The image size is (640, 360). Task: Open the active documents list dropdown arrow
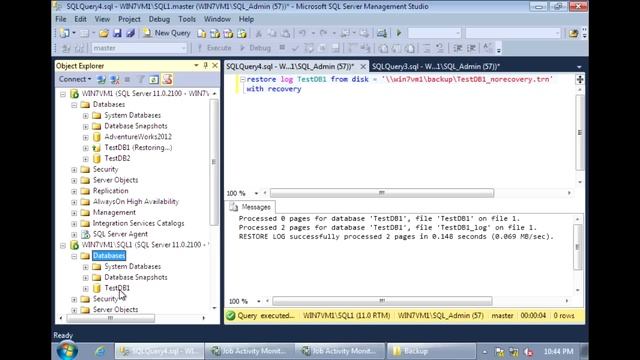click(x=579, y=67)
